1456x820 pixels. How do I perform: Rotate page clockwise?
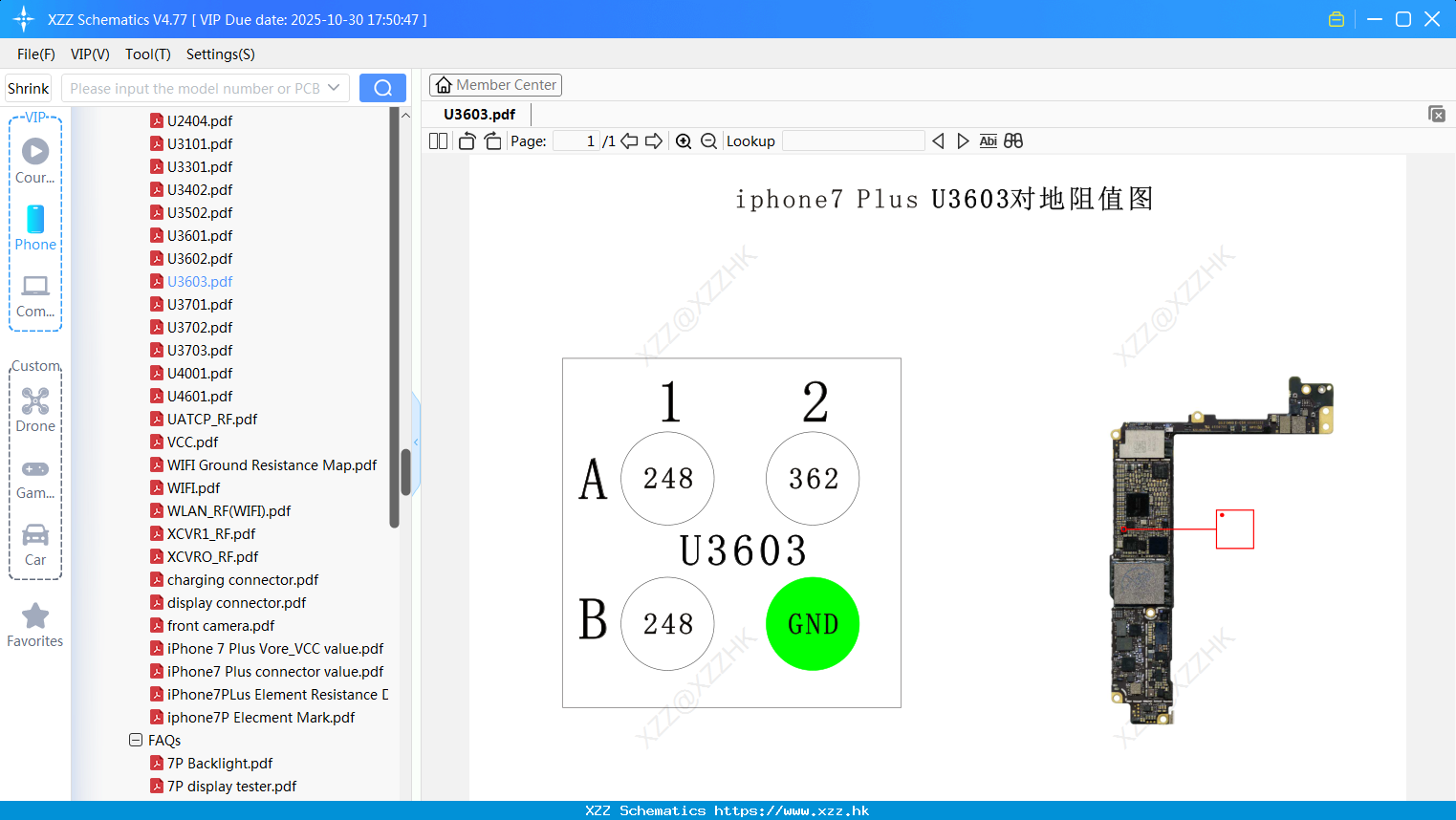coord(492,140)
